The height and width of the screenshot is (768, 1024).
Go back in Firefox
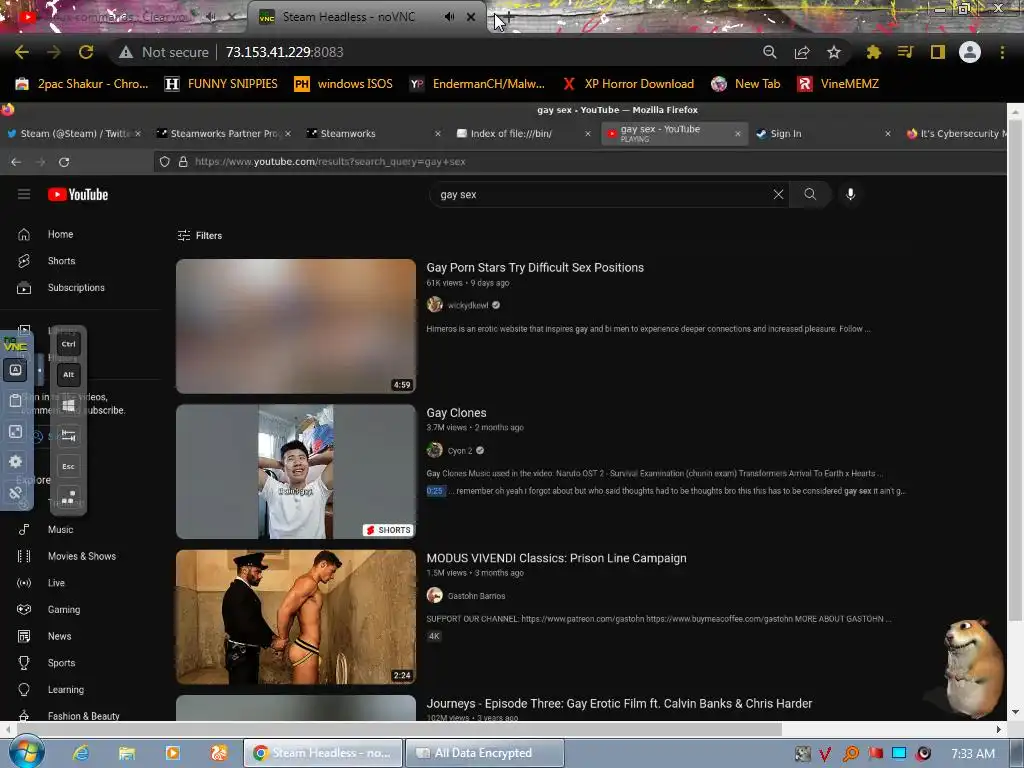16,162
